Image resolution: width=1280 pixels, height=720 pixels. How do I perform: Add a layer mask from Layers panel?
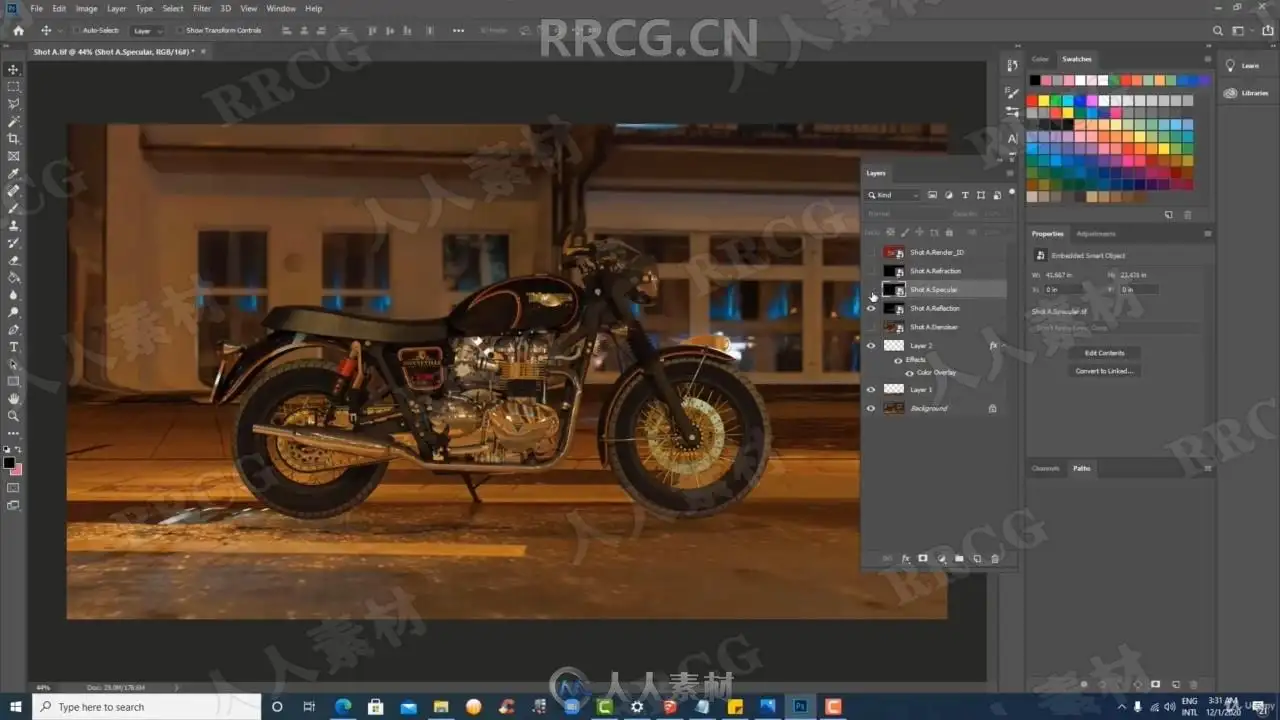(923, 559)
